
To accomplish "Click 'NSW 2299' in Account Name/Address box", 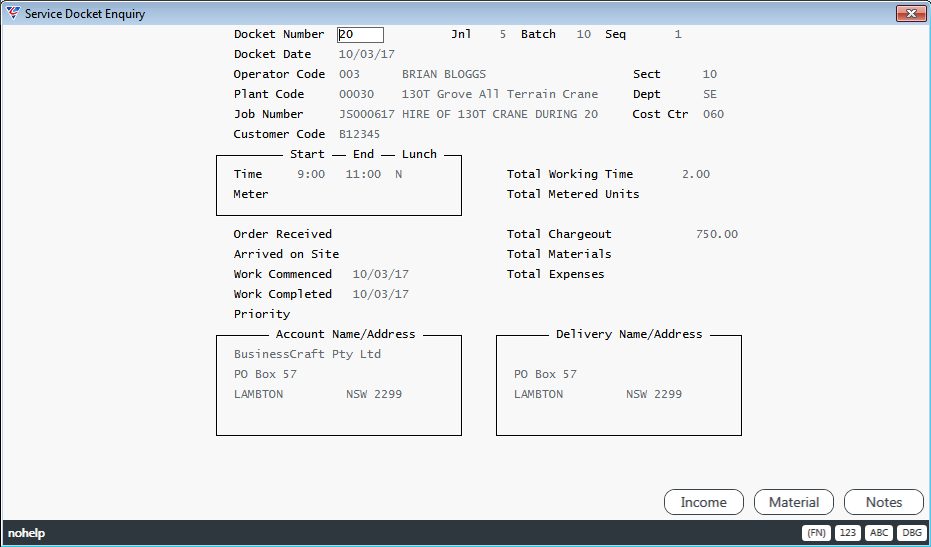I will (x=374, y=394).
